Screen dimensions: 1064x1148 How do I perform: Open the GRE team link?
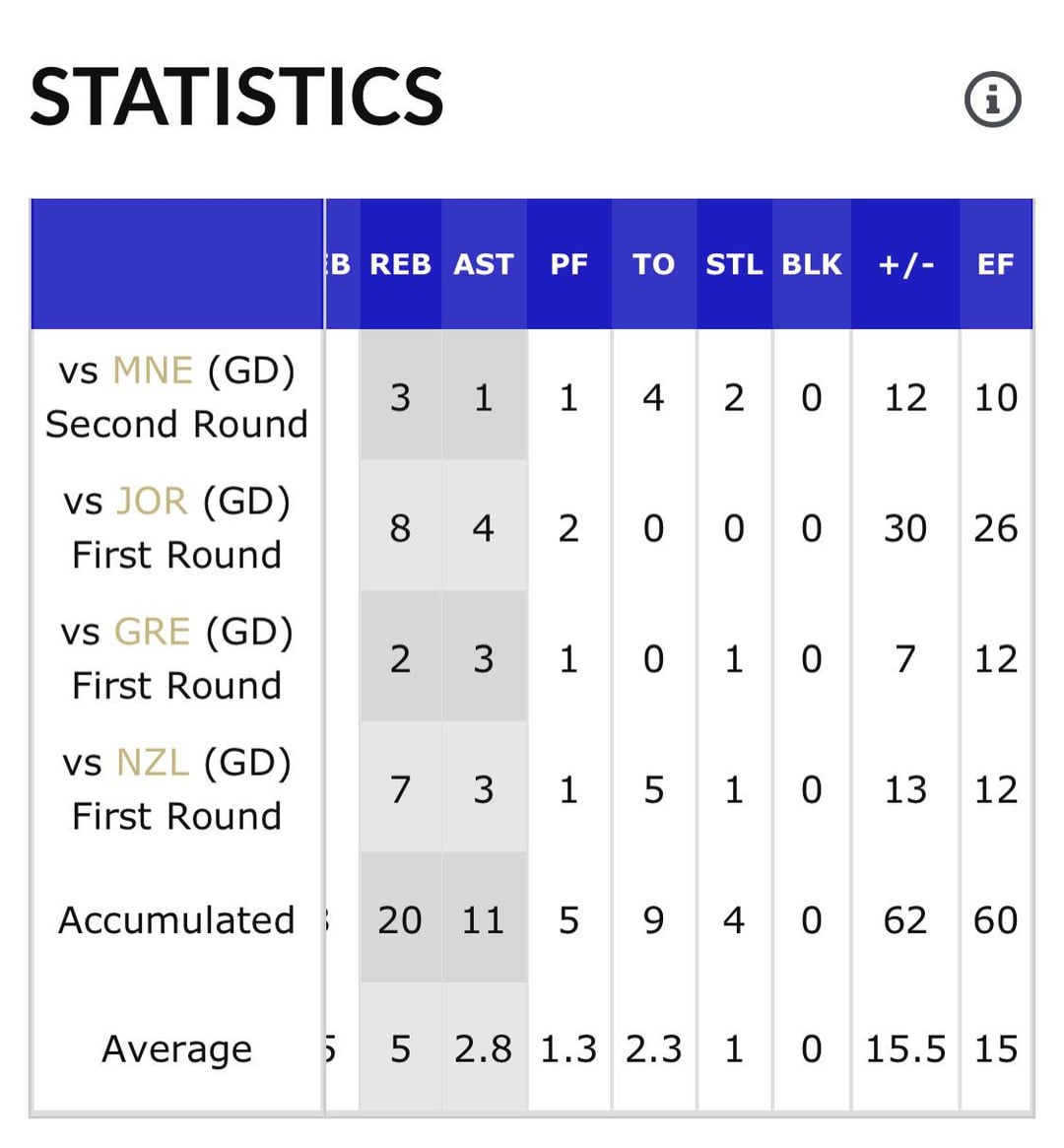152,632
